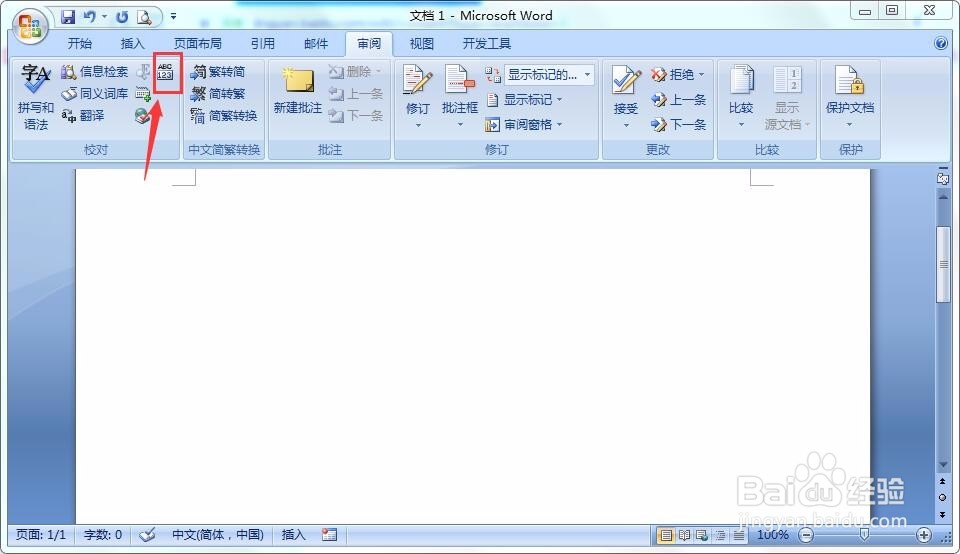Viewport: 960px width, 554px height.
Task: Click 保护文档 protect document
Action: pos(850,97)
